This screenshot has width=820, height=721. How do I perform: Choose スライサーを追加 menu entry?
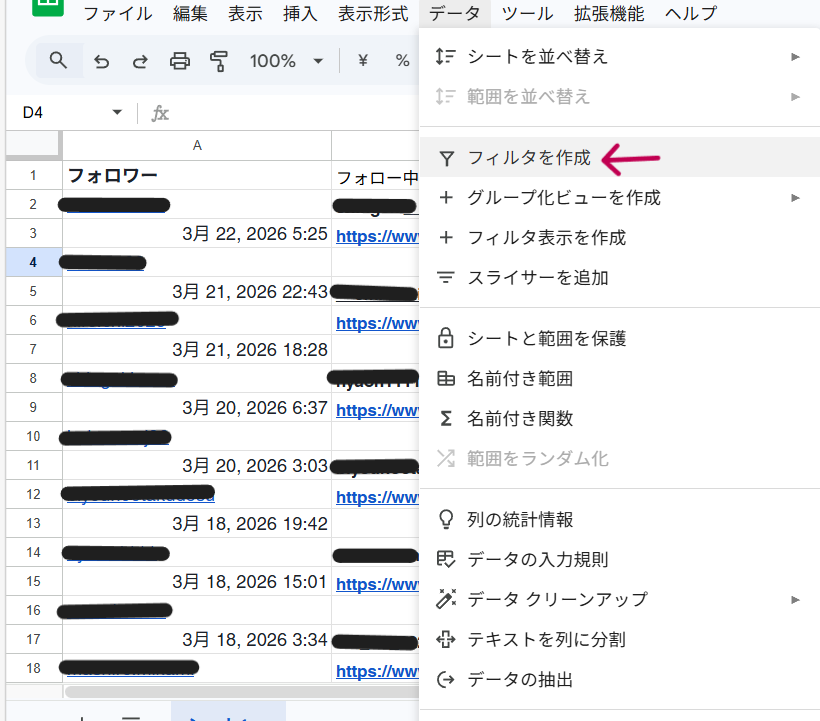pyautogui.click(x=537, y=278)
